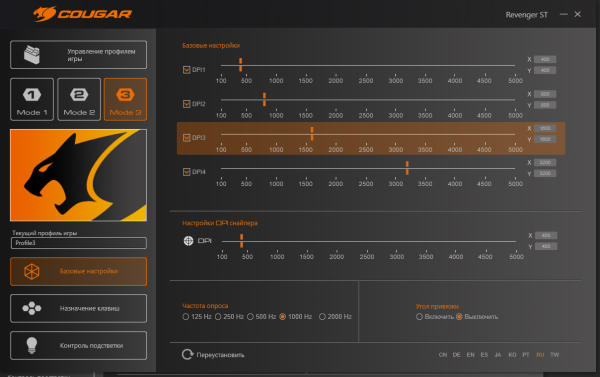
Task: Click the Profile3 name input field
Action: point(79,243)
